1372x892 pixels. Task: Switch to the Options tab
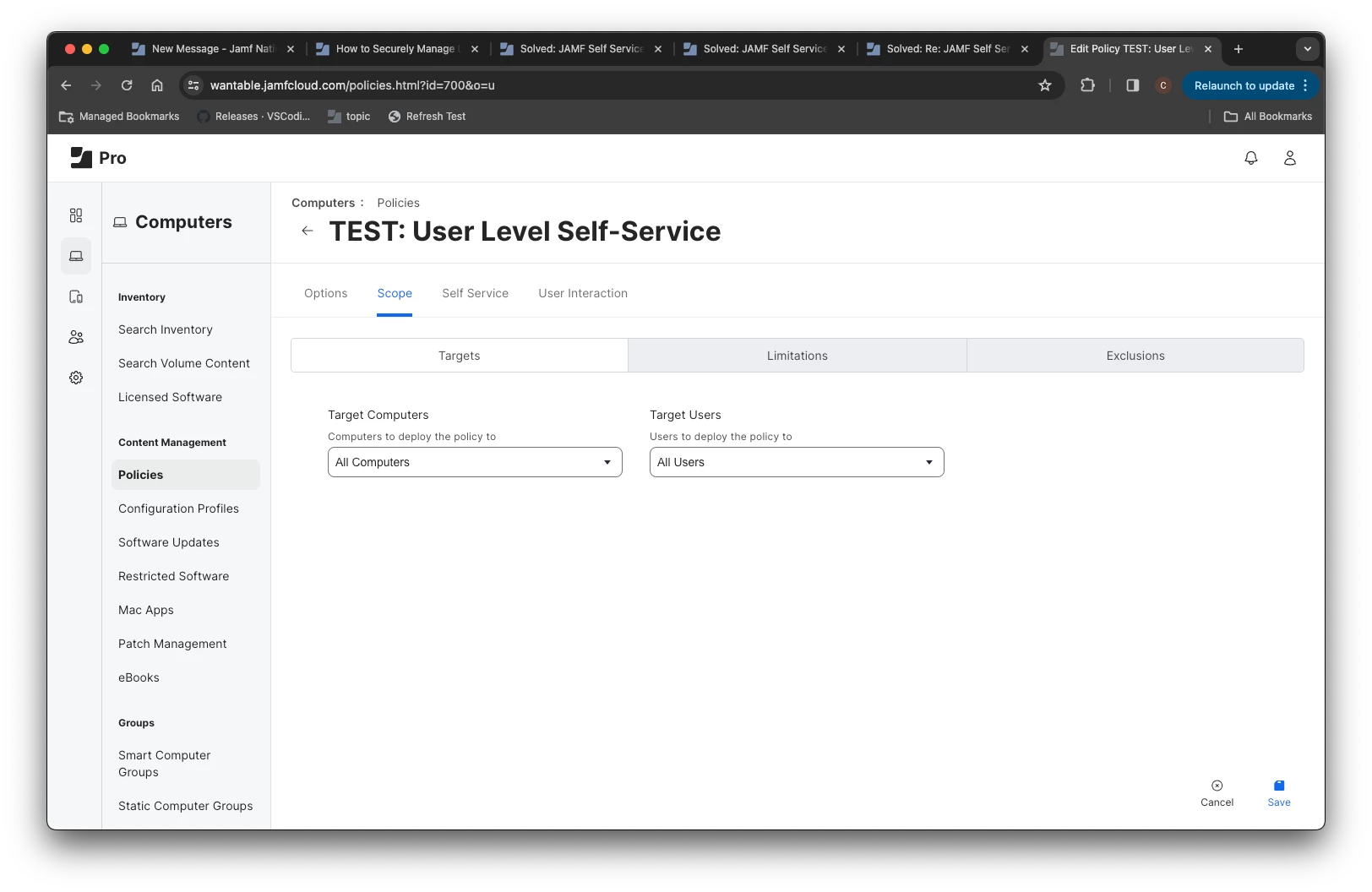tap(325, 293)
